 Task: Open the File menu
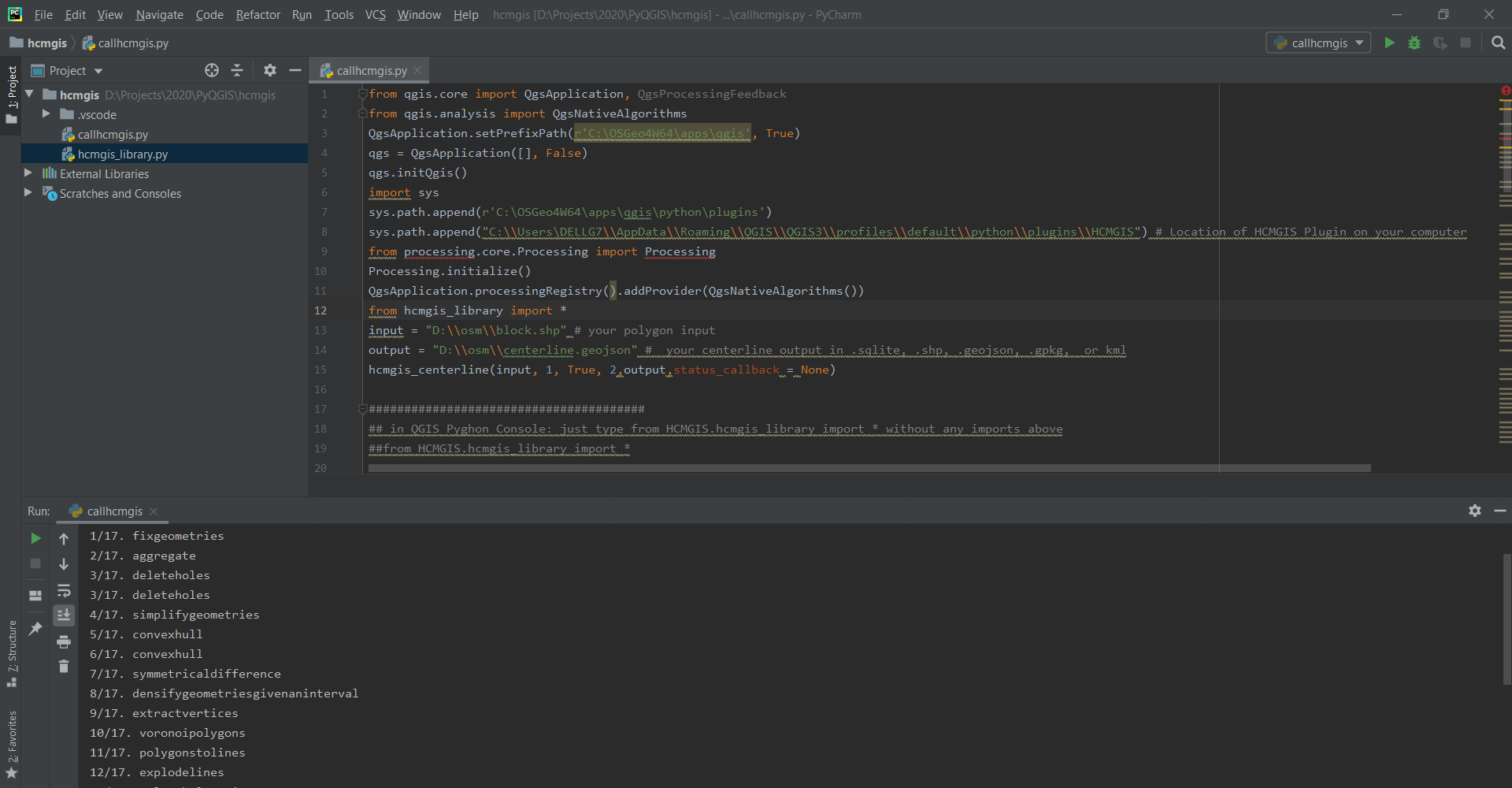(x=43, y=14)
